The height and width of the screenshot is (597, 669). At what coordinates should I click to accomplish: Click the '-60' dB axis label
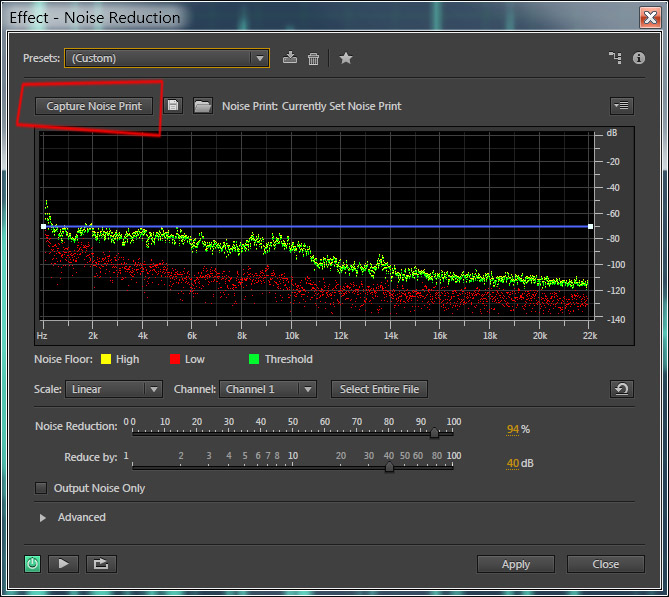pos(613,213)
